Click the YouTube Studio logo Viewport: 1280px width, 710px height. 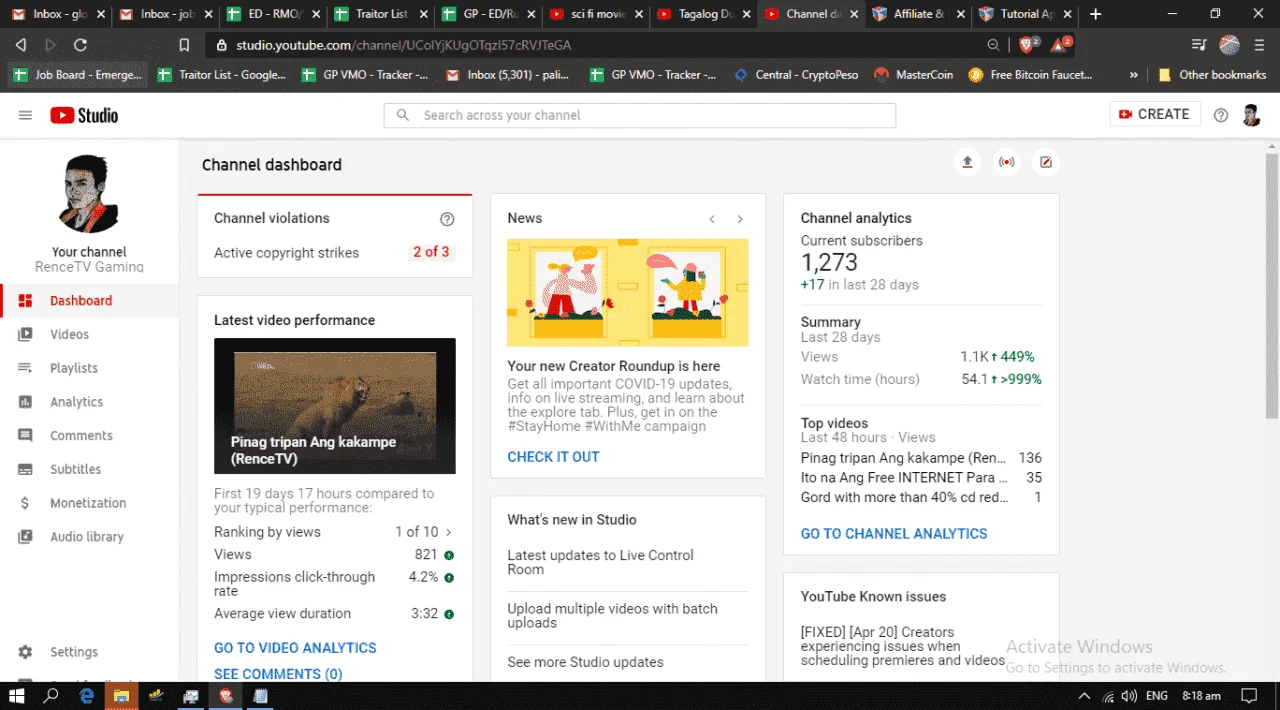click(84, 115)
